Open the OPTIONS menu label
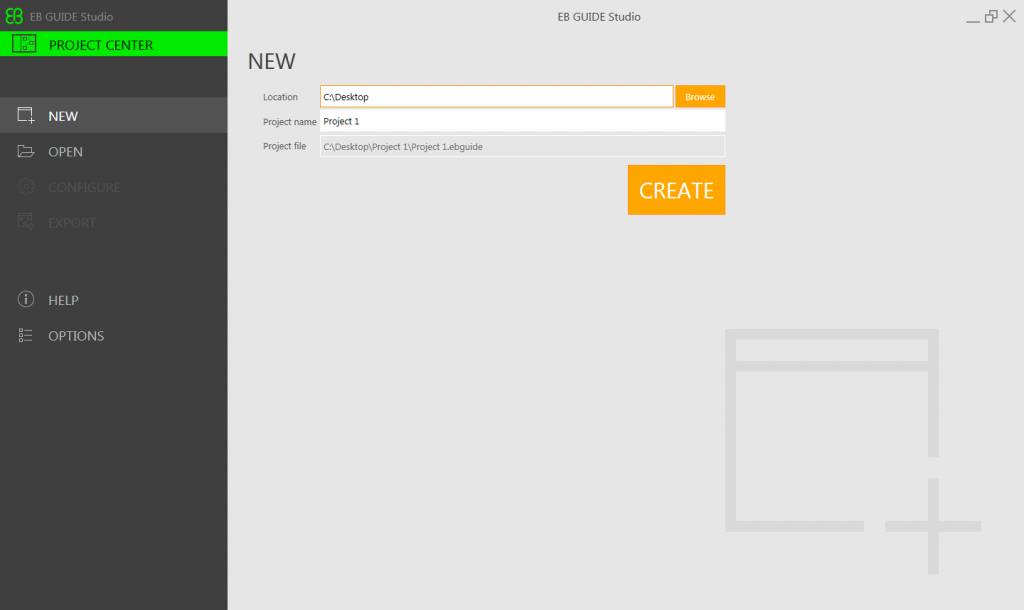The width and height of the screenshot is (1024, 610). click(76, 336)
